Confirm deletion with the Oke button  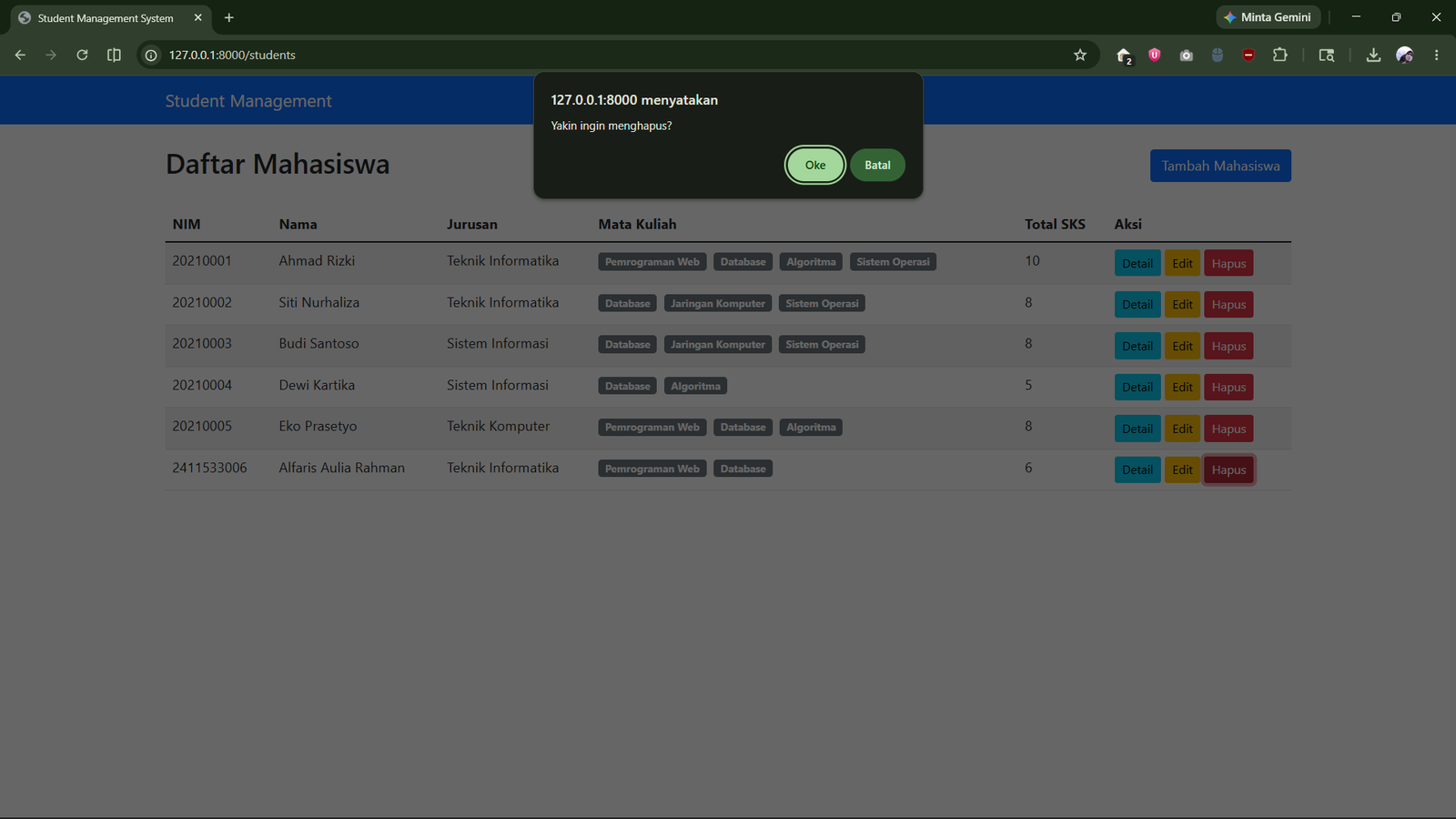coord(815,165)
